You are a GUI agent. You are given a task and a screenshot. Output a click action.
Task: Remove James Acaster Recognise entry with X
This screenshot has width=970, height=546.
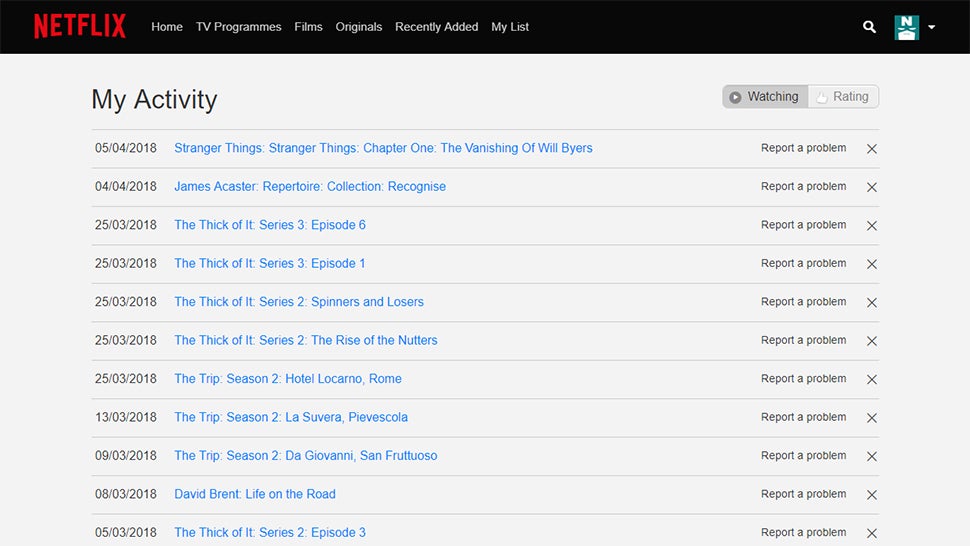pos(872,187)
